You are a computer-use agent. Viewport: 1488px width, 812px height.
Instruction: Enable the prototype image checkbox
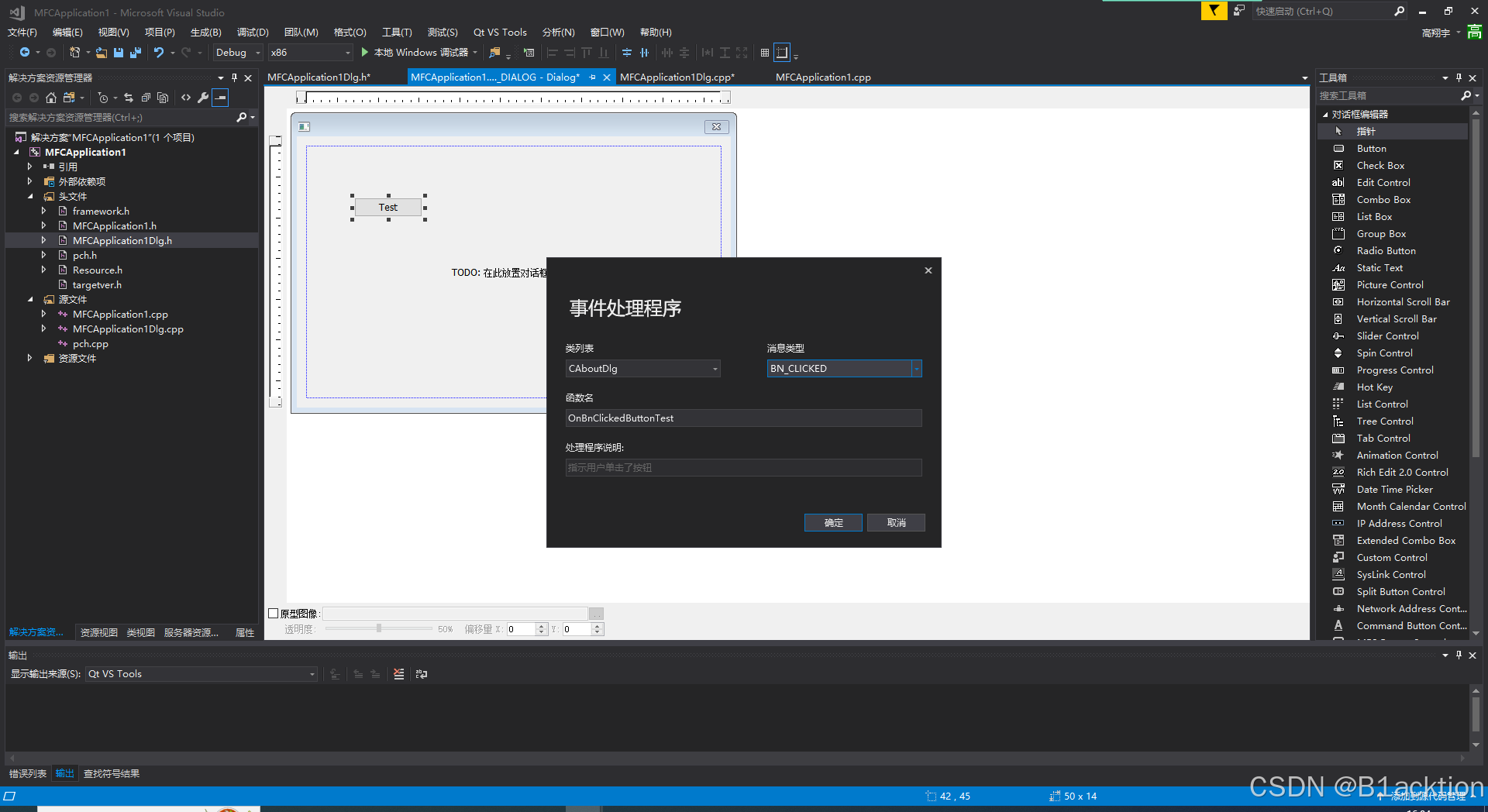(274, 614)
